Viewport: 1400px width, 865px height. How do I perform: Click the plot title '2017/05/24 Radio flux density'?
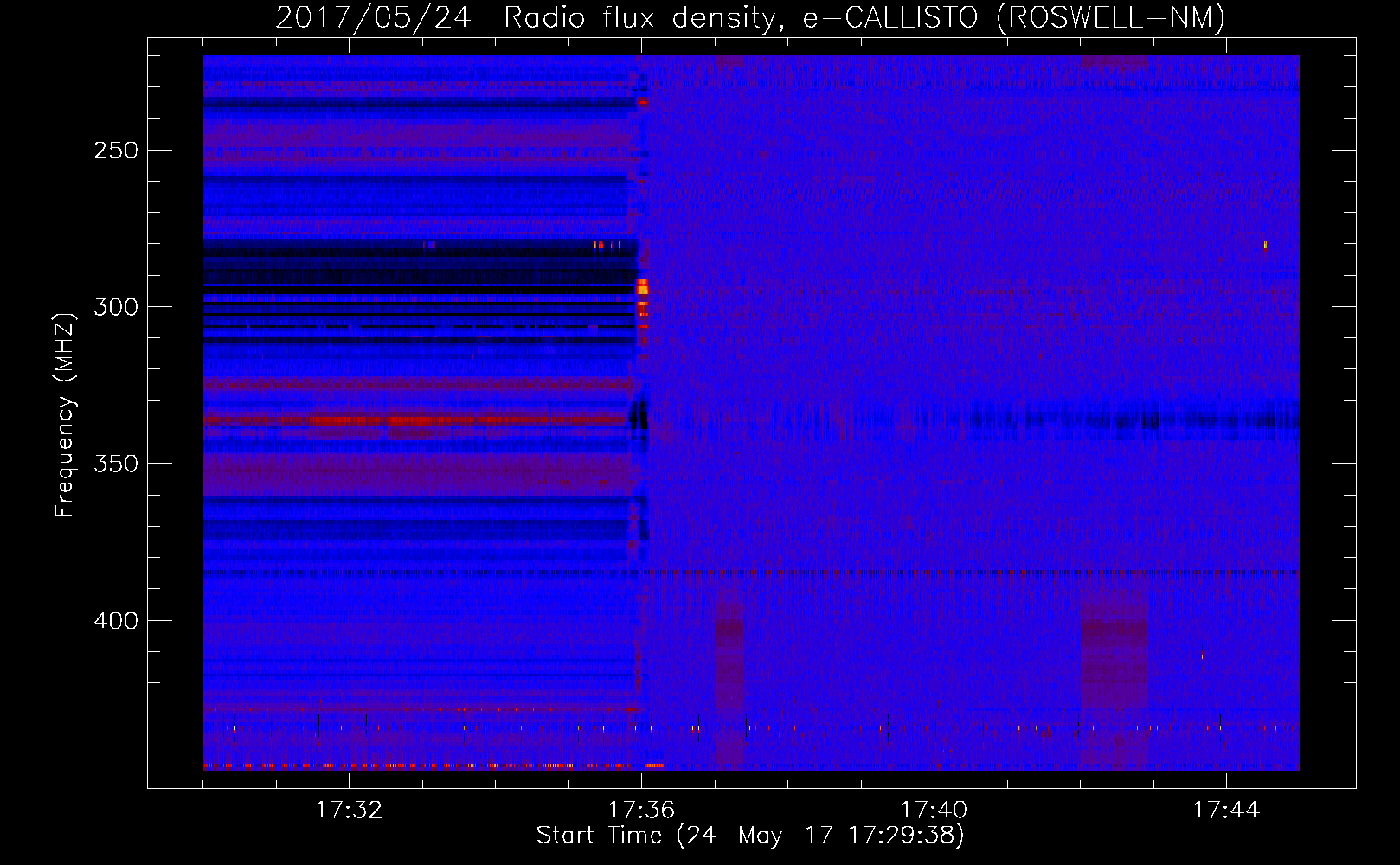click(x=750, y=17)
